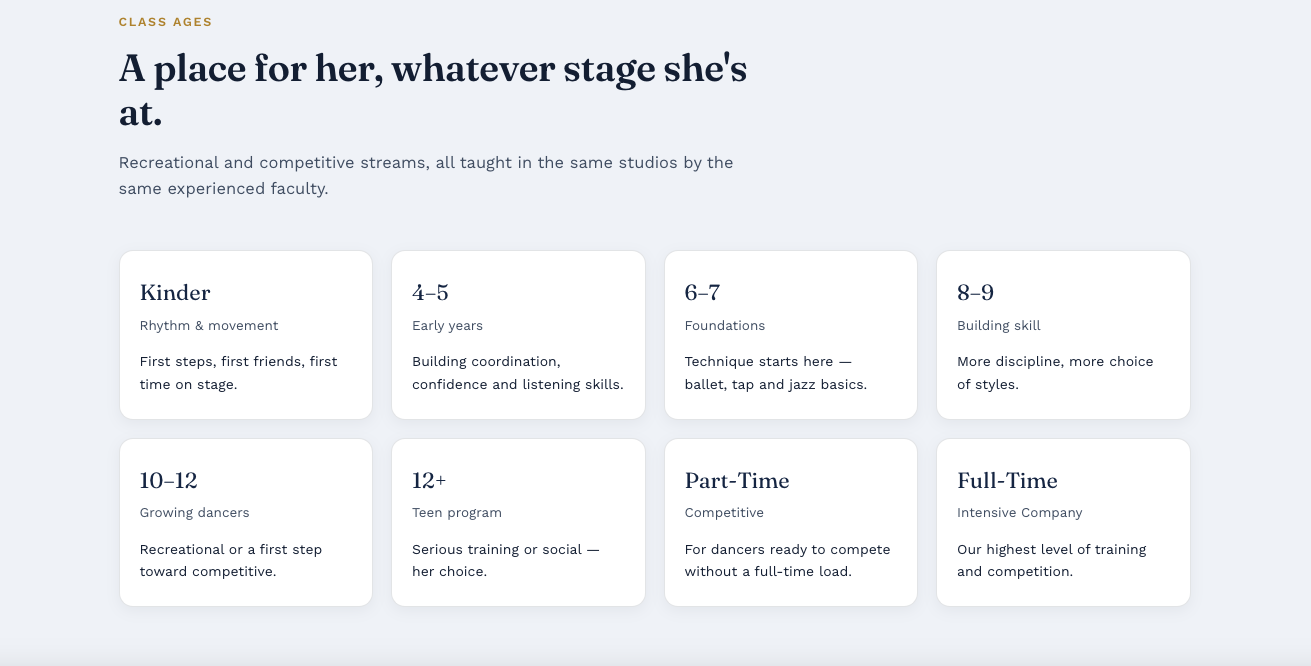Click the Part-Time title text
This screenshot has width=1311, height=666.
coord(737,481)
